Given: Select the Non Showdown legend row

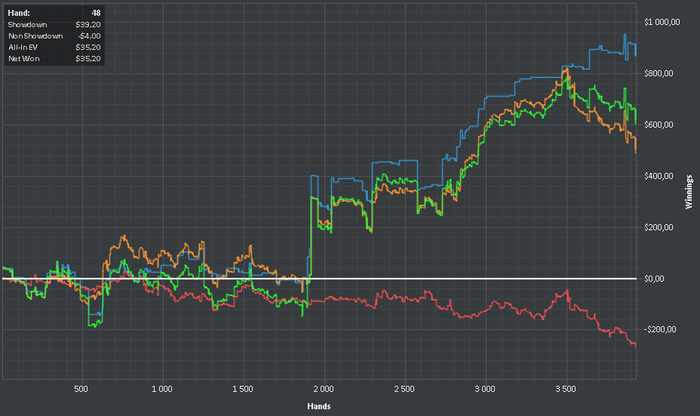Looking at the screenshot, I should (x=54, y=36).
